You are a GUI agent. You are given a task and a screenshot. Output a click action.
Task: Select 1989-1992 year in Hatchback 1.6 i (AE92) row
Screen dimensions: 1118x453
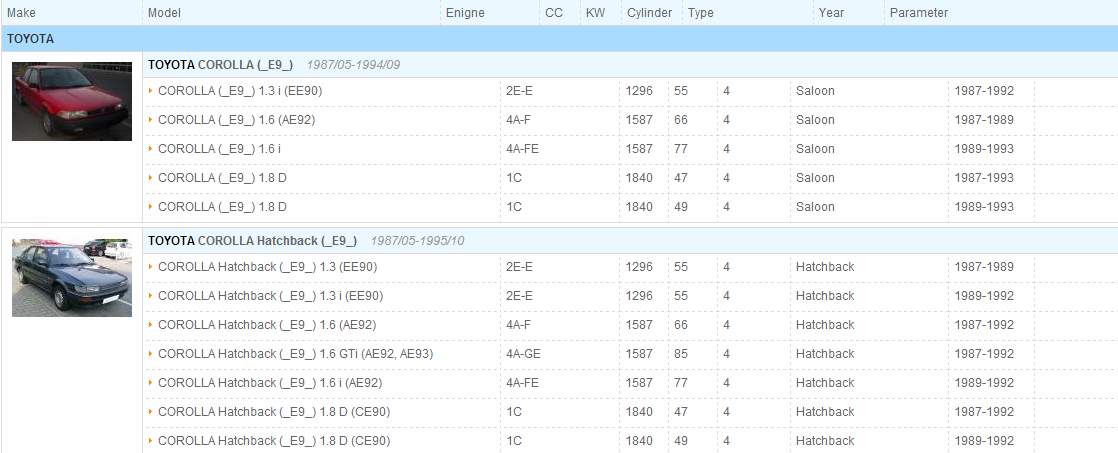pyautogui.click(x=984, y=382)
